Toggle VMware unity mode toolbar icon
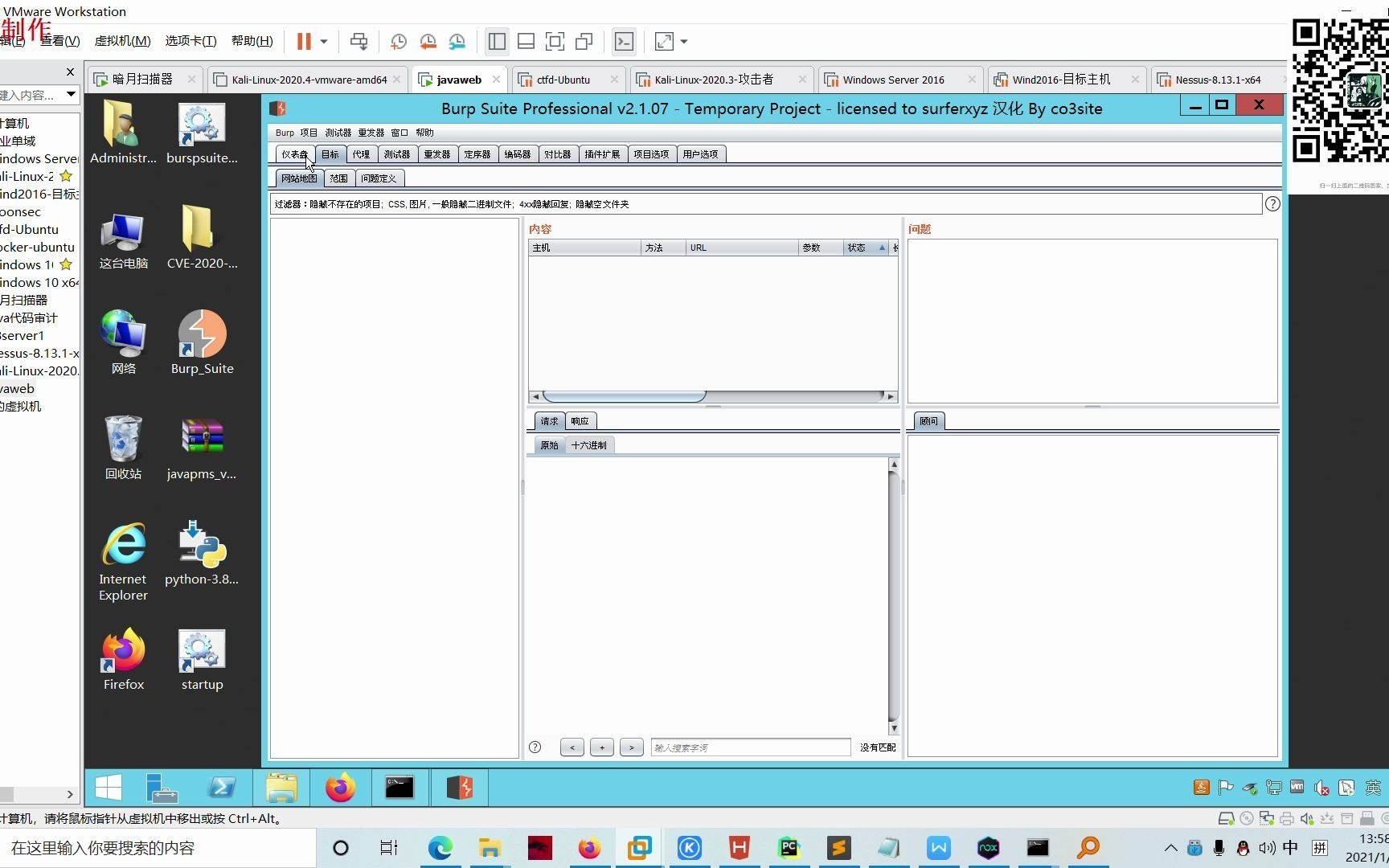The width and height of the screenshot is (1389, 868). pyautogui.click(x=584, y=41)
